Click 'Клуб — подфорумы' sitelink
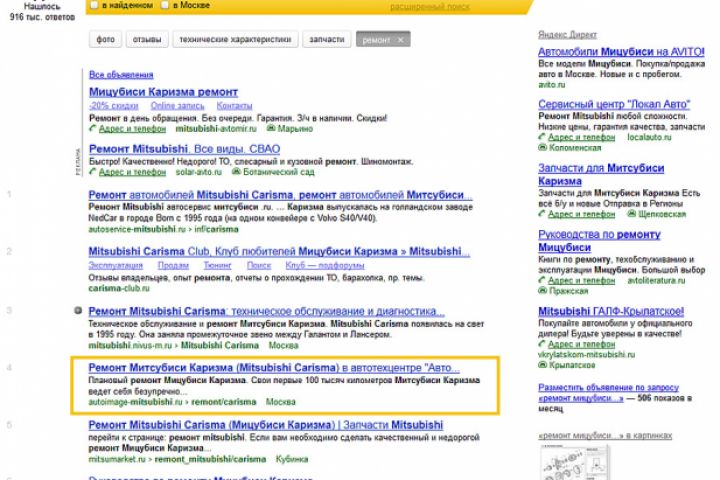Screen dimensions: 720x480 (325, 265)
